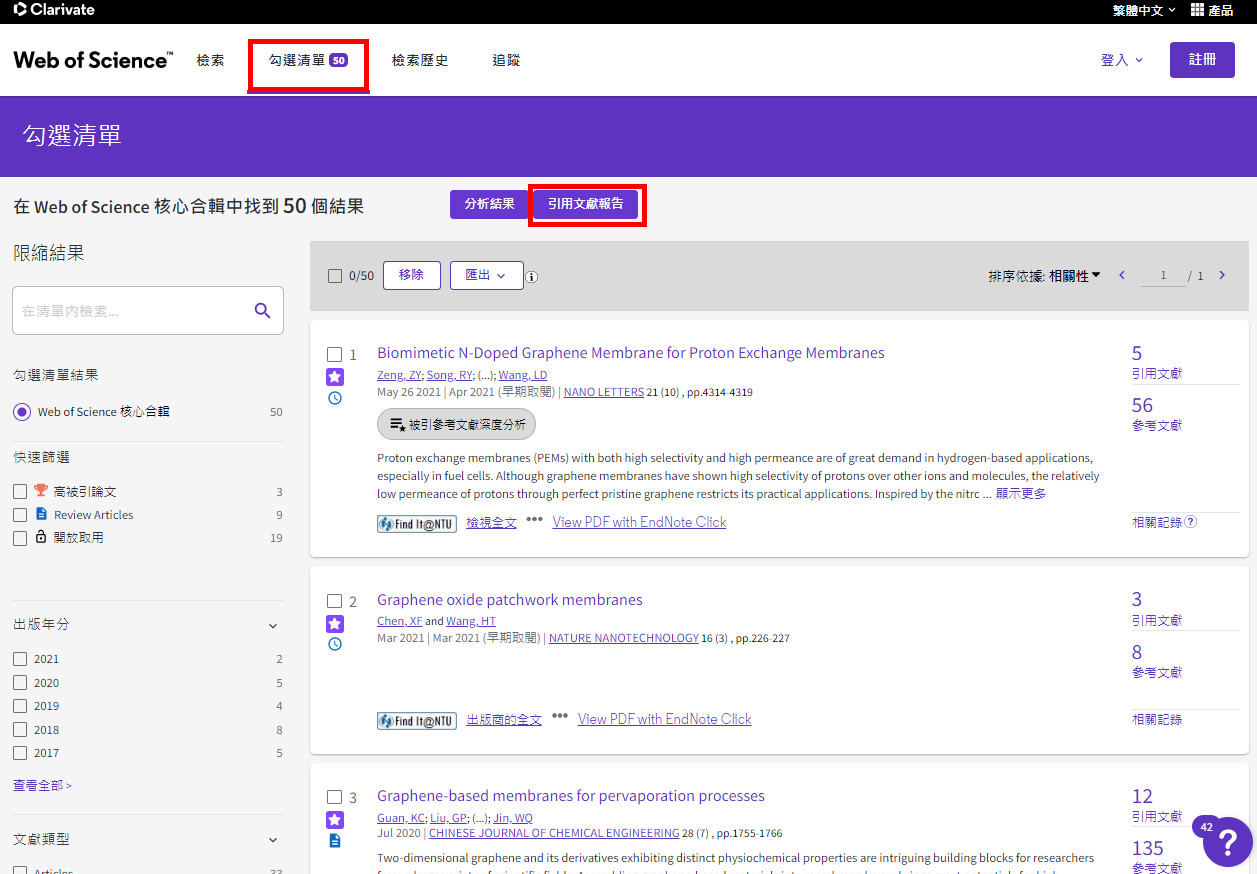Image resolution: width=1257 pixels, height=874 pixels.
Task: Open the 繁體中文 language dropdown
Action: click(x=1145, y=10)
